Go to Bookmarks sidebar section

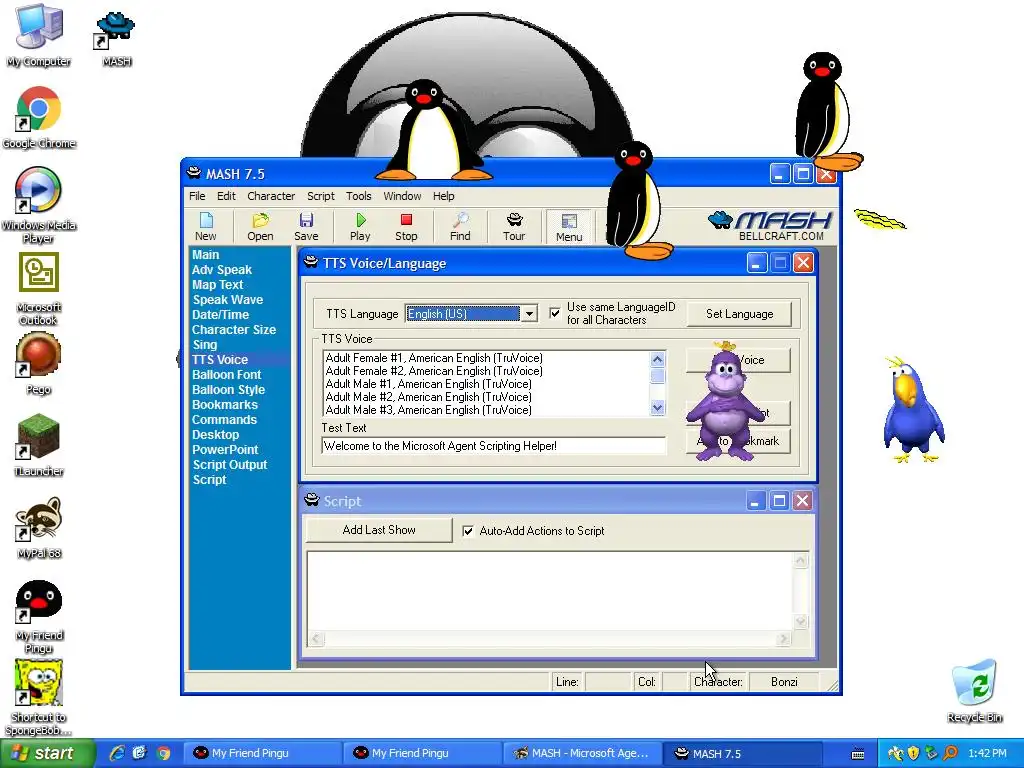point(225,405)
